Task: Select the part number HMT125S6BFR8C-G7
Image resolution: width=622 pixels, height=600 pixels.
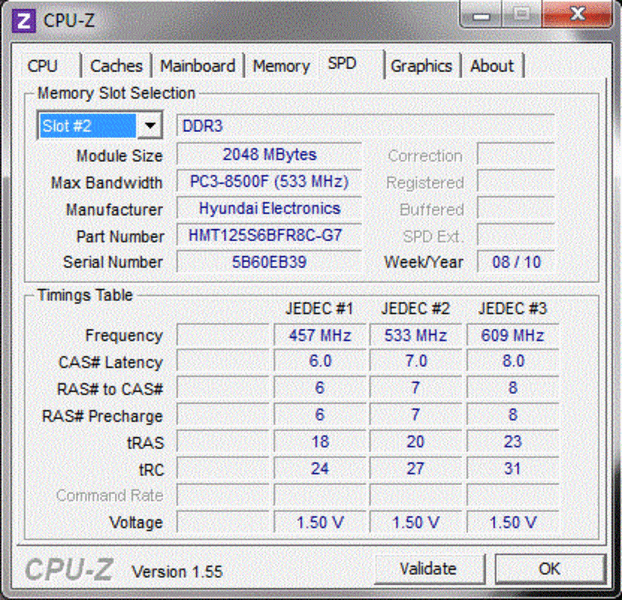Action: [x=269, y=236]
